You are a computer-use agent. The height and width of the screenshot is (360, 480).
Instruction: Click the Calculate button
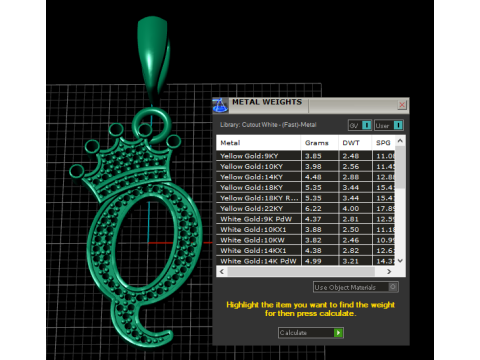click(x=311, y=333)
